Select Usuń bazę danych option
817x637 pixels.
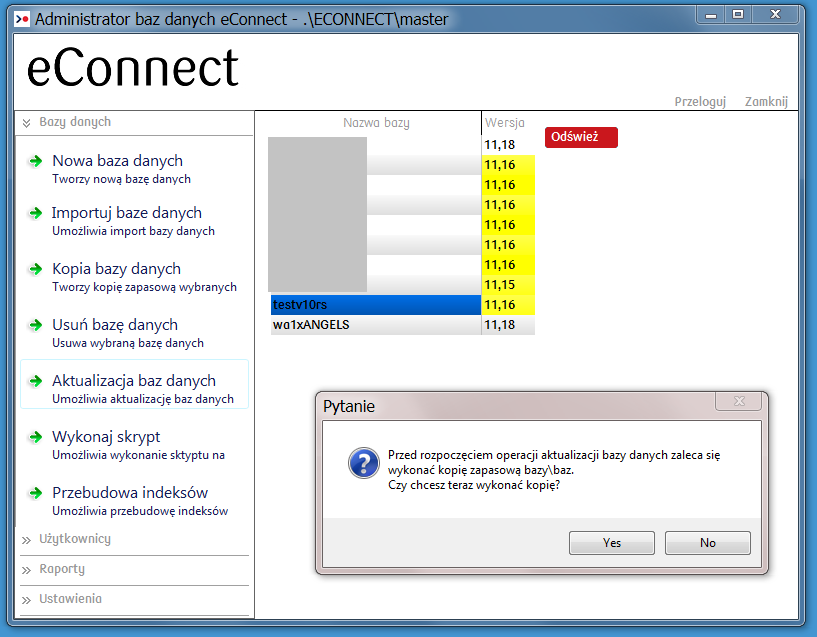point(115,324)
